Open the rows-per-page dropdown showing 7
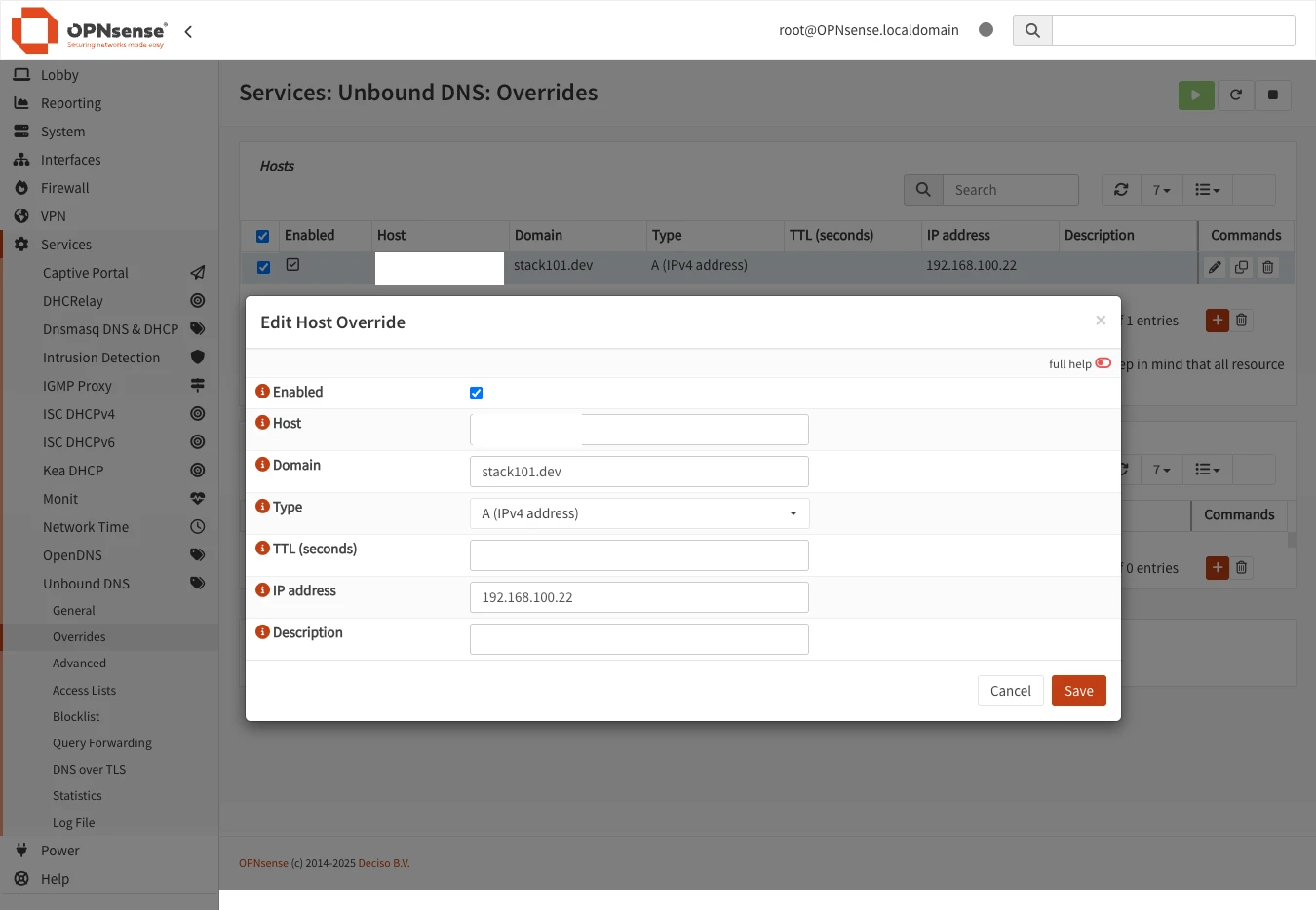 click(x=1161, y=189)
